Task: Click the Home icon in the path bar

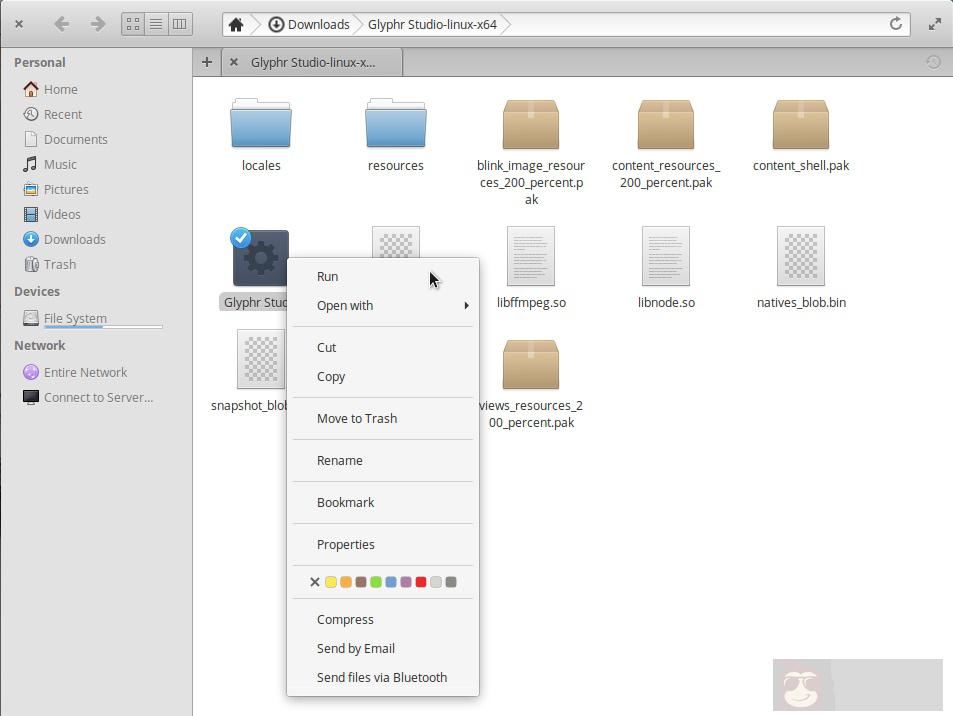Action: (236, 24)
